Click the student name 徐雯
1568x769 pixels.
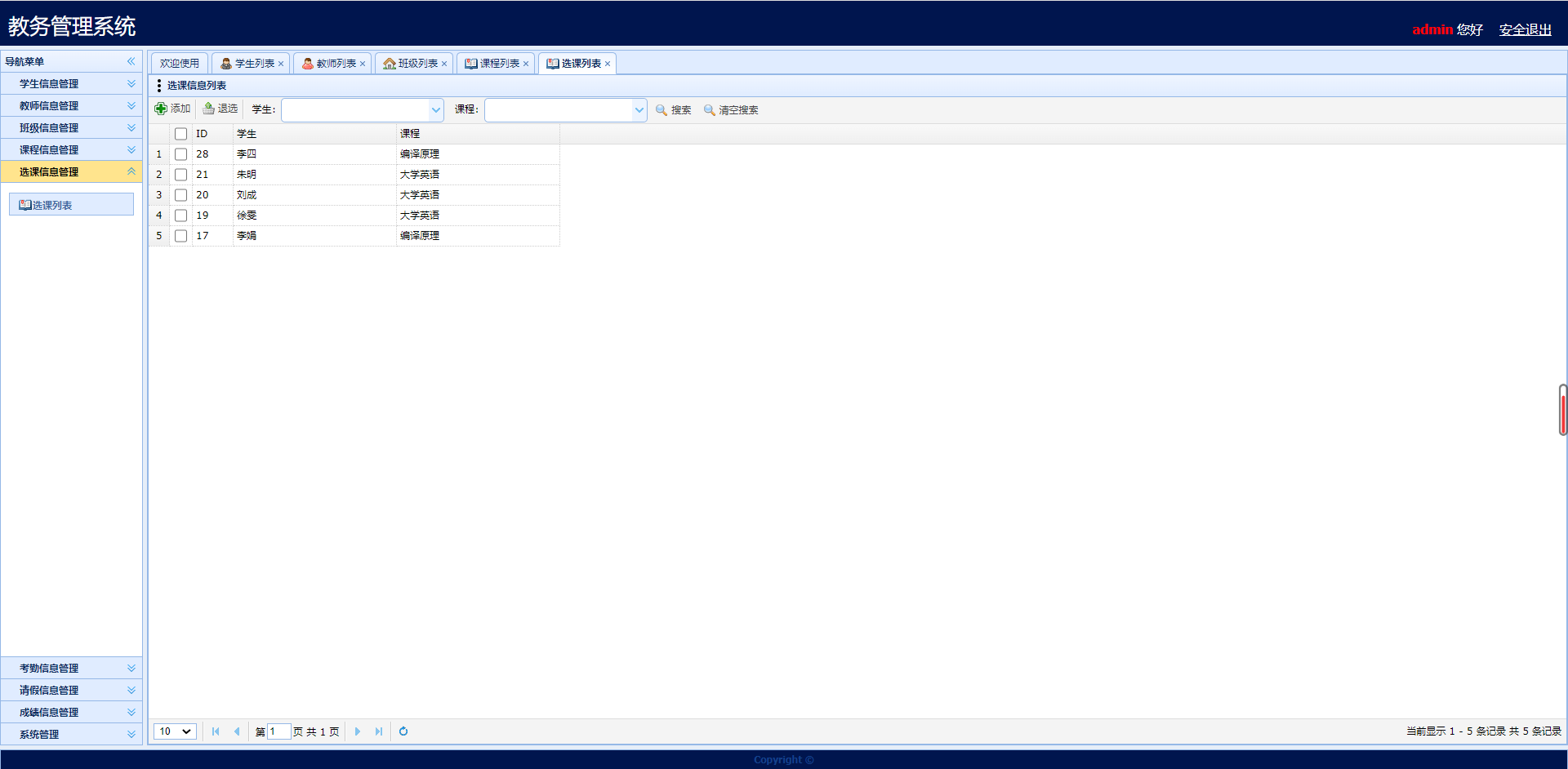pos(247,216)
